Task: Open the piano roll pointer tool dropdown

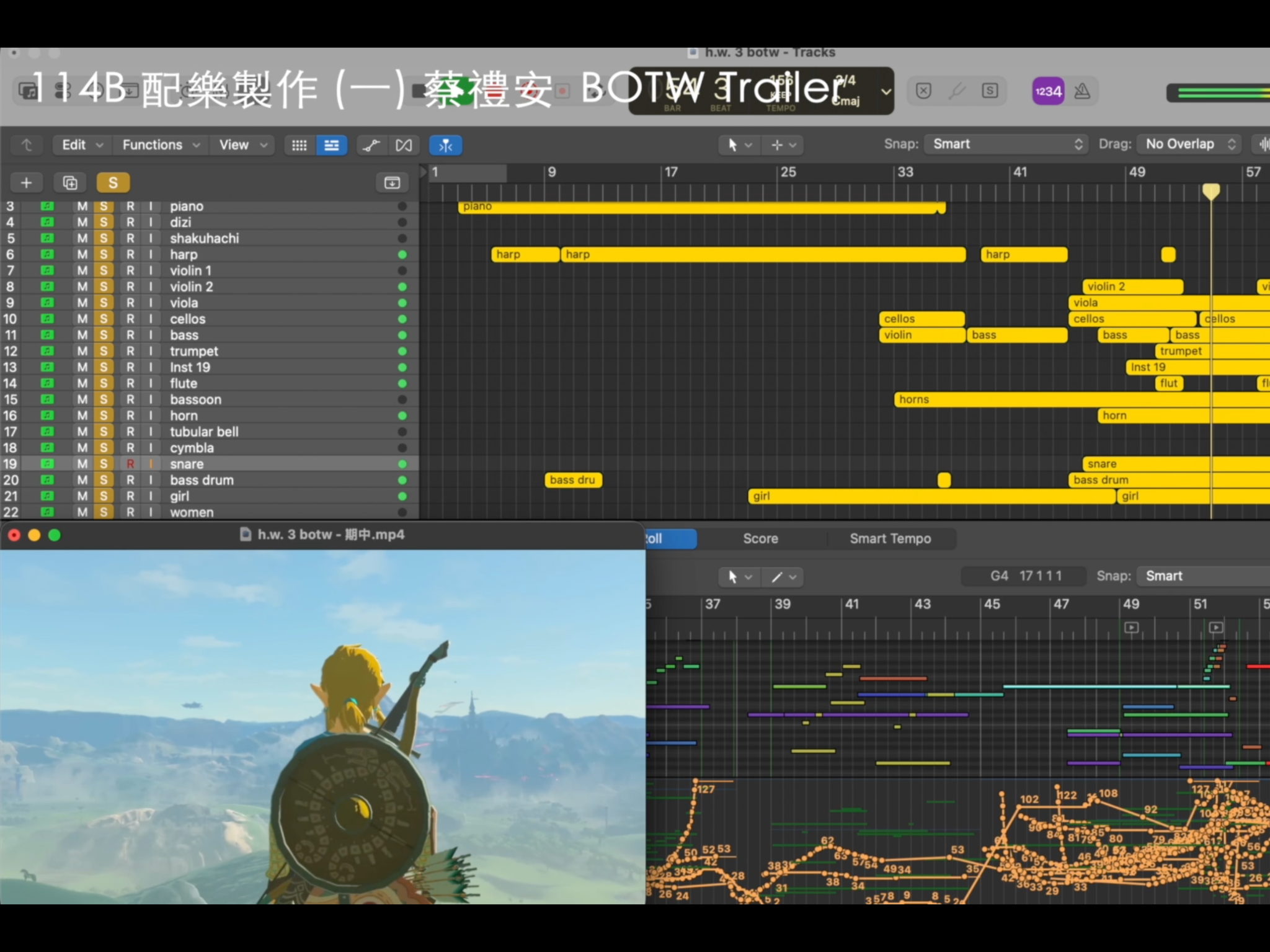Action: 739,577
